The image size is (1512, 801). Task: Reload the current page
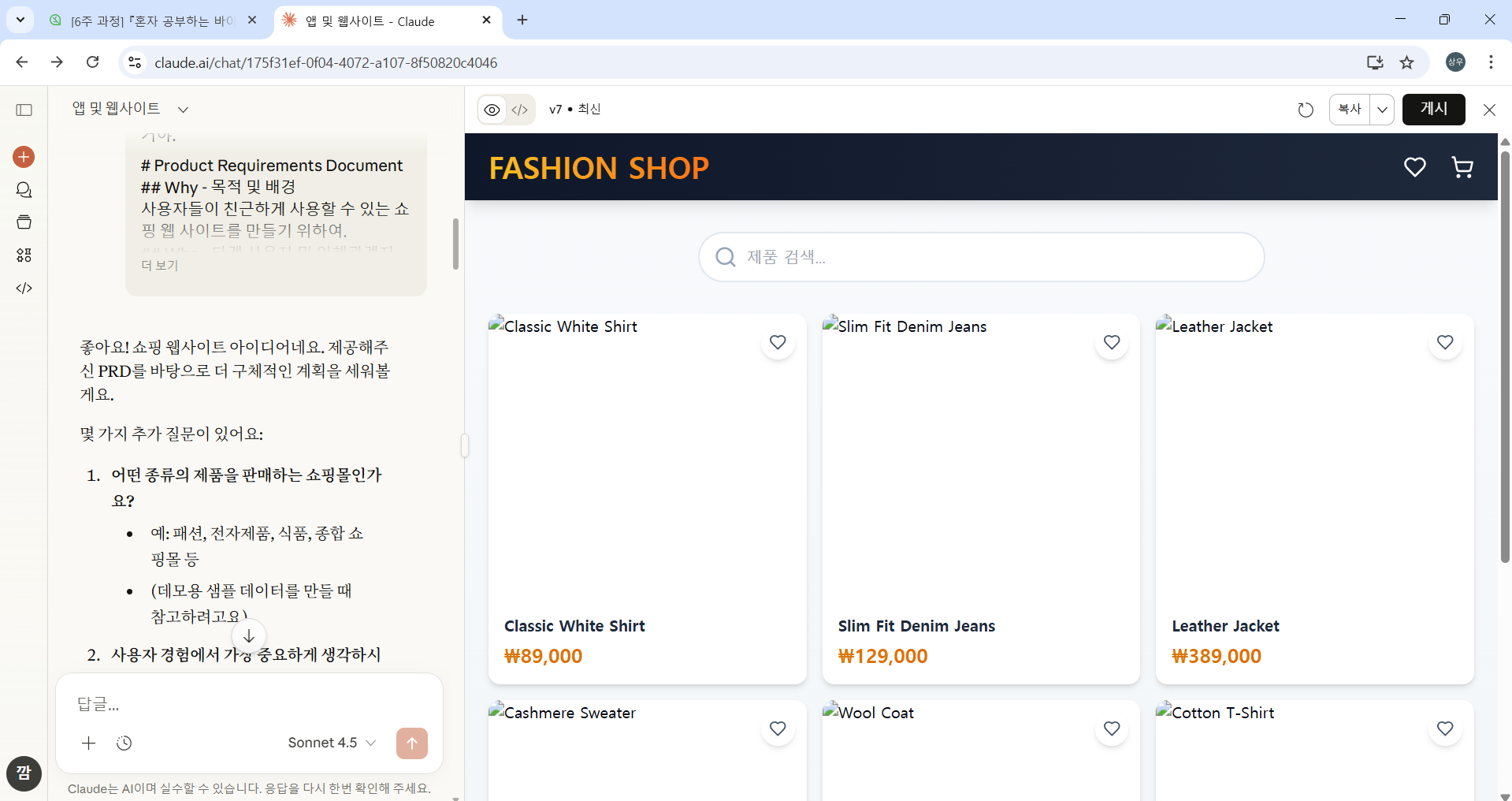pyautogui.click(x=93, y=62)
